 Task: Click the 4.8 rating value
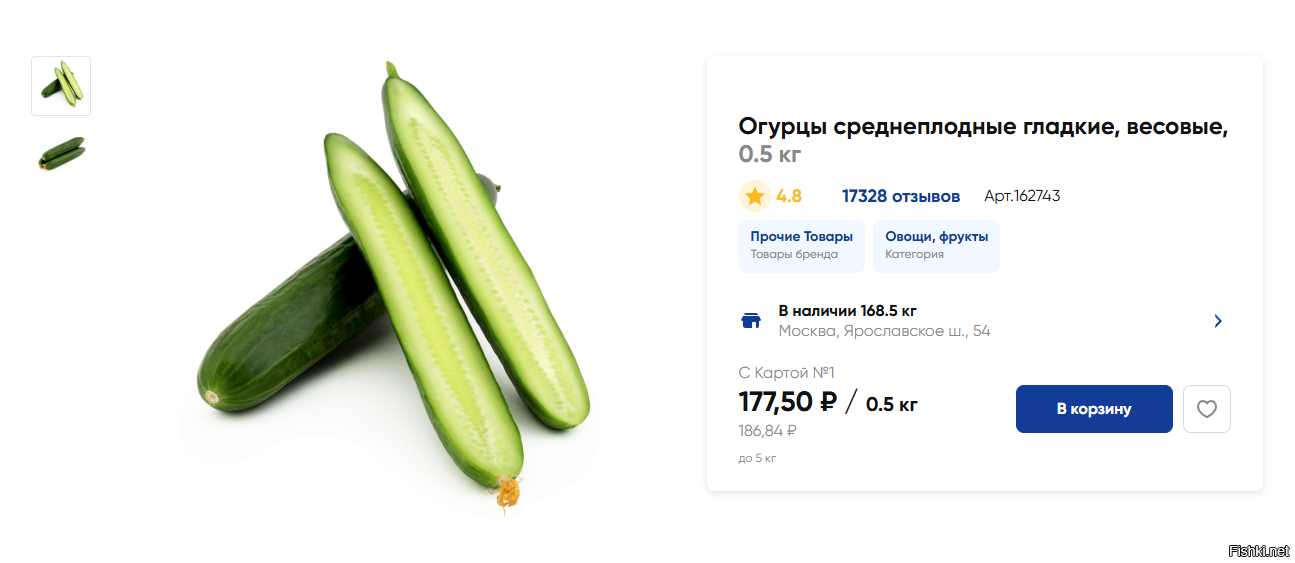[789, 196]
